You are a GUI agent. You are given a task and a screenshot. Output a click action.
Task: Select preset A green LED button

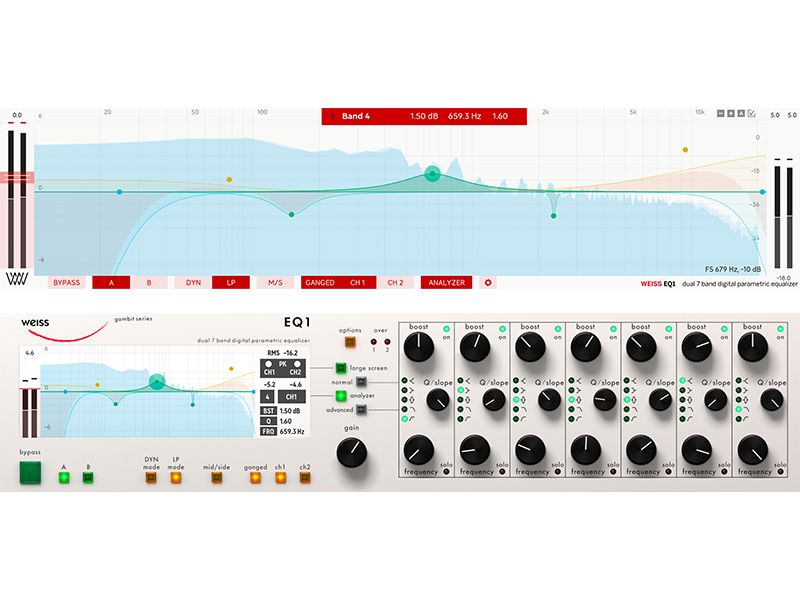click(x=64, y=477)
